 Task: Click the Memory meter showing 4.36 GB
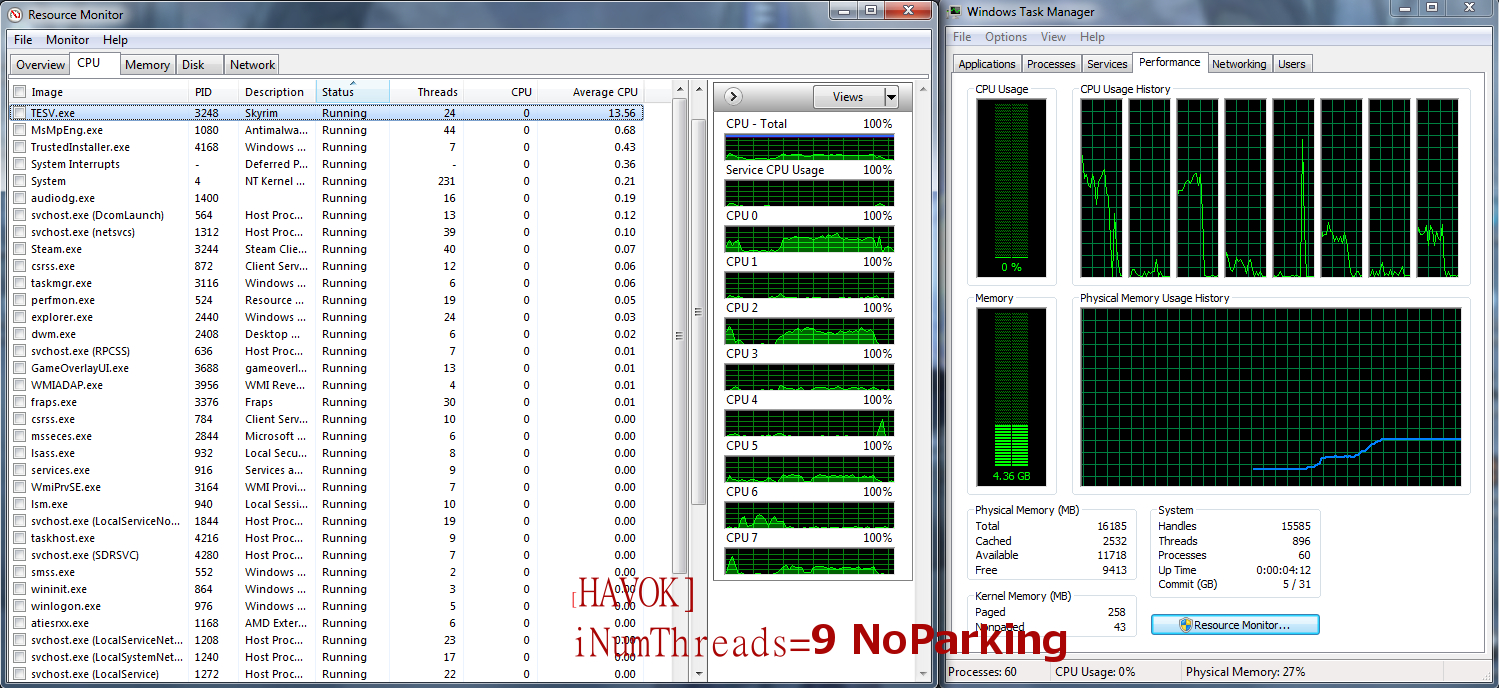point(1012,396)
